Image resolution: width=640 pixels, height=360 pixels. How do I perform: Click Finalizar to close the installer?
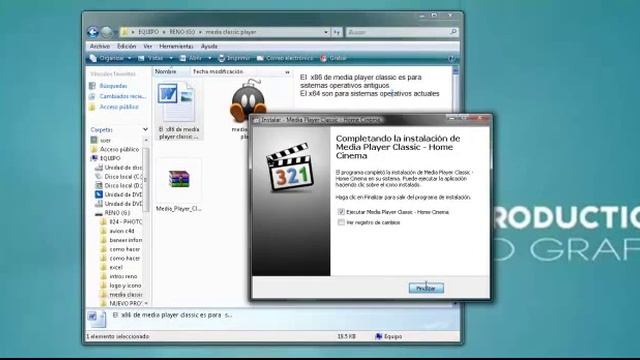click(426, 288)
